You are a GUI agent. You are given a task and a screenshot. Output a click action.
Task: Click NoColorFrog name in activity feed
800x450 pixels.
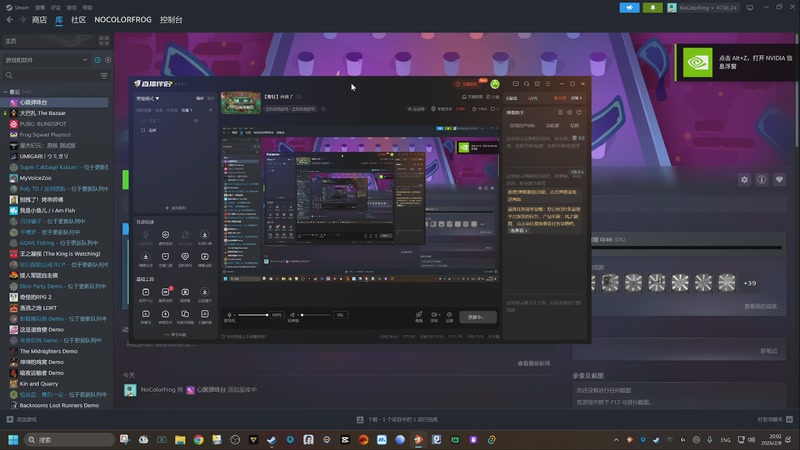(158, 389)
